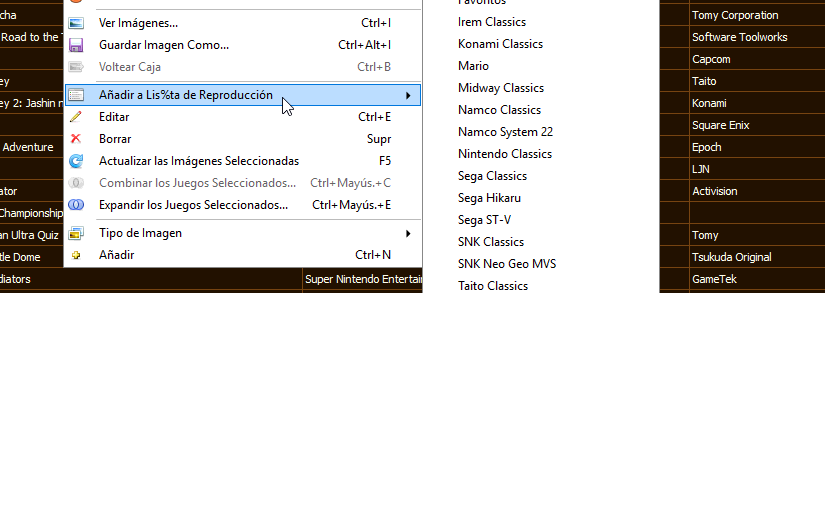Click the Capcom publisher cell

tap(757, 59)
